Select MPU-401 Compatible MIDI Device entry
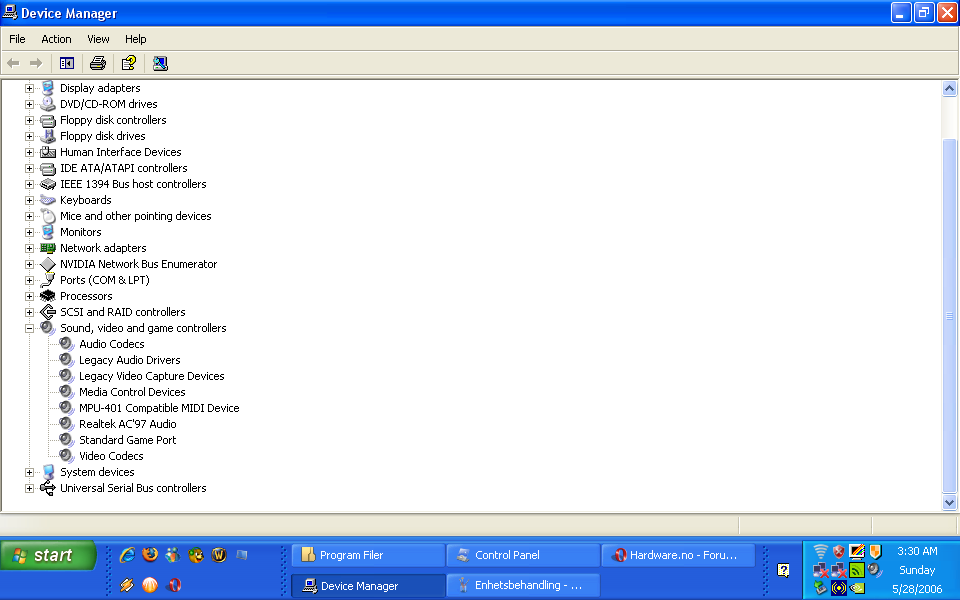The image size is (960, 600). point(159,408)
